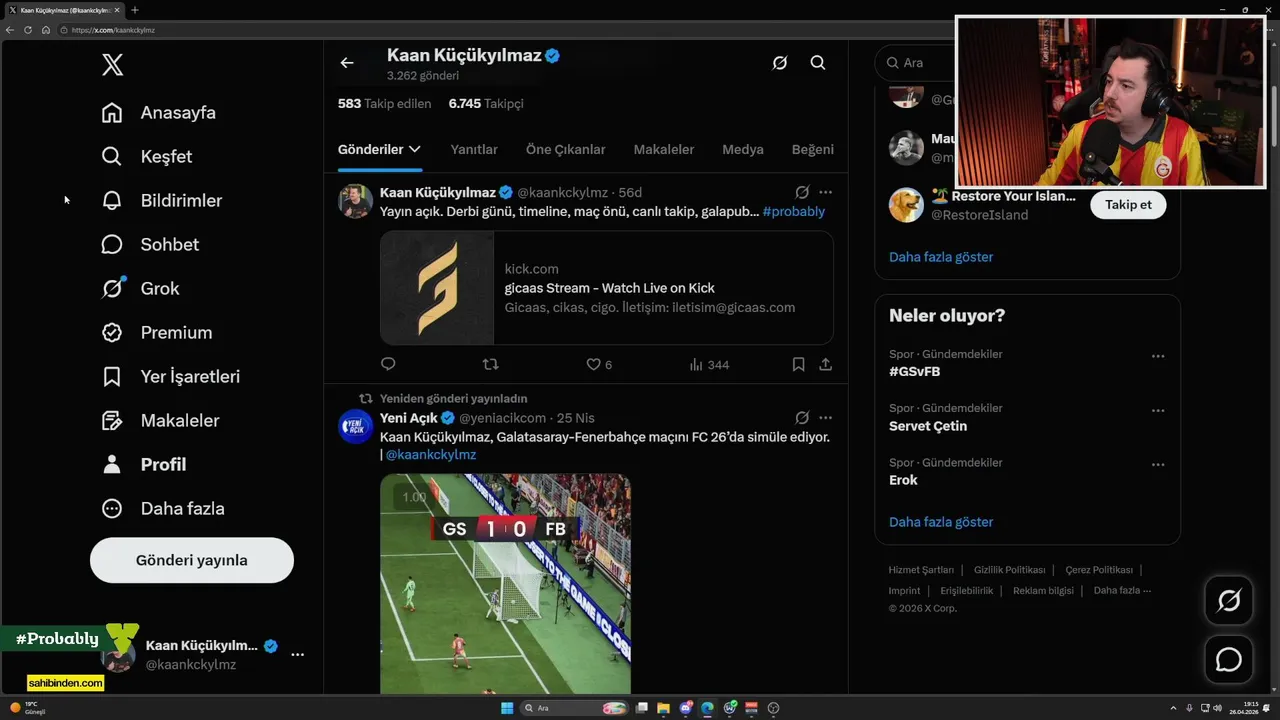Follow Restore Your Island with Takip et

(x=1128, y=205)
